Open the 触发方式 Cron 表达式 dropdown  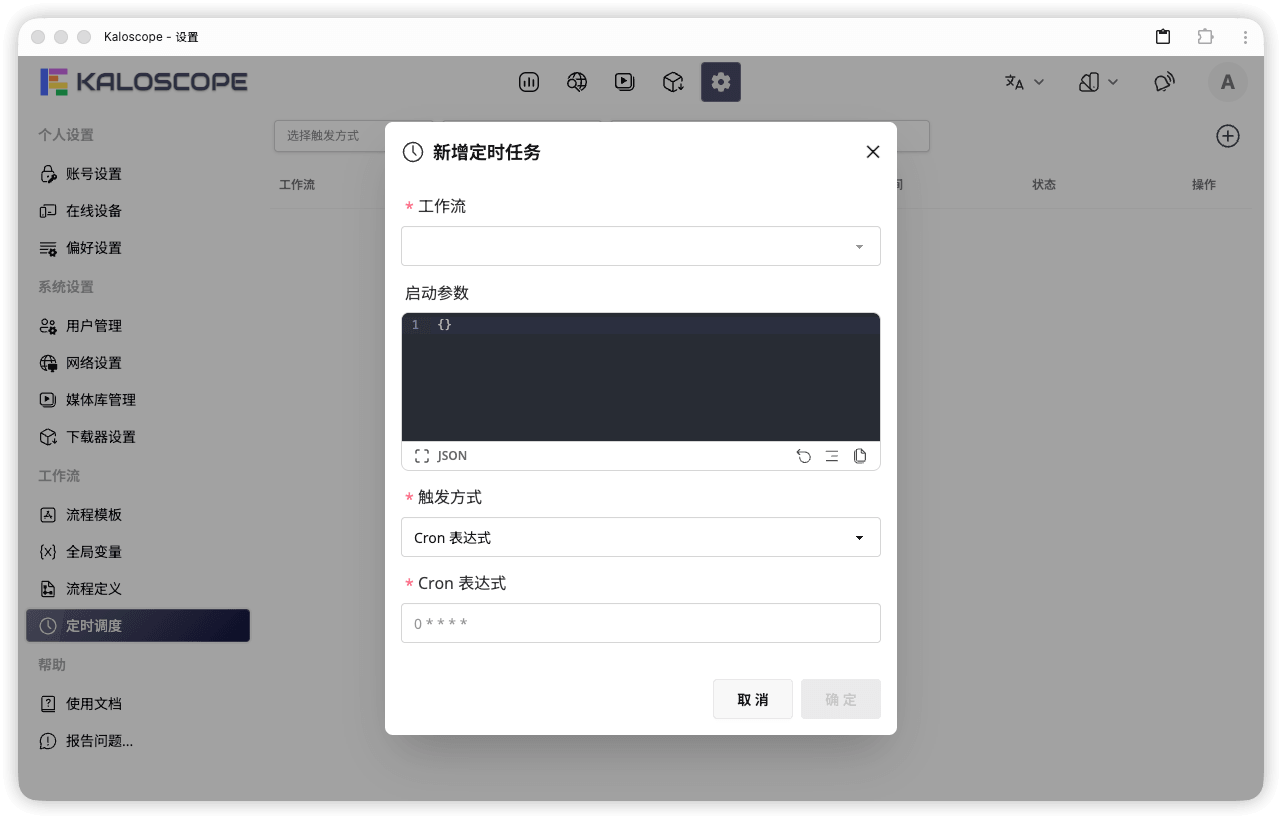tap(641, 537)
